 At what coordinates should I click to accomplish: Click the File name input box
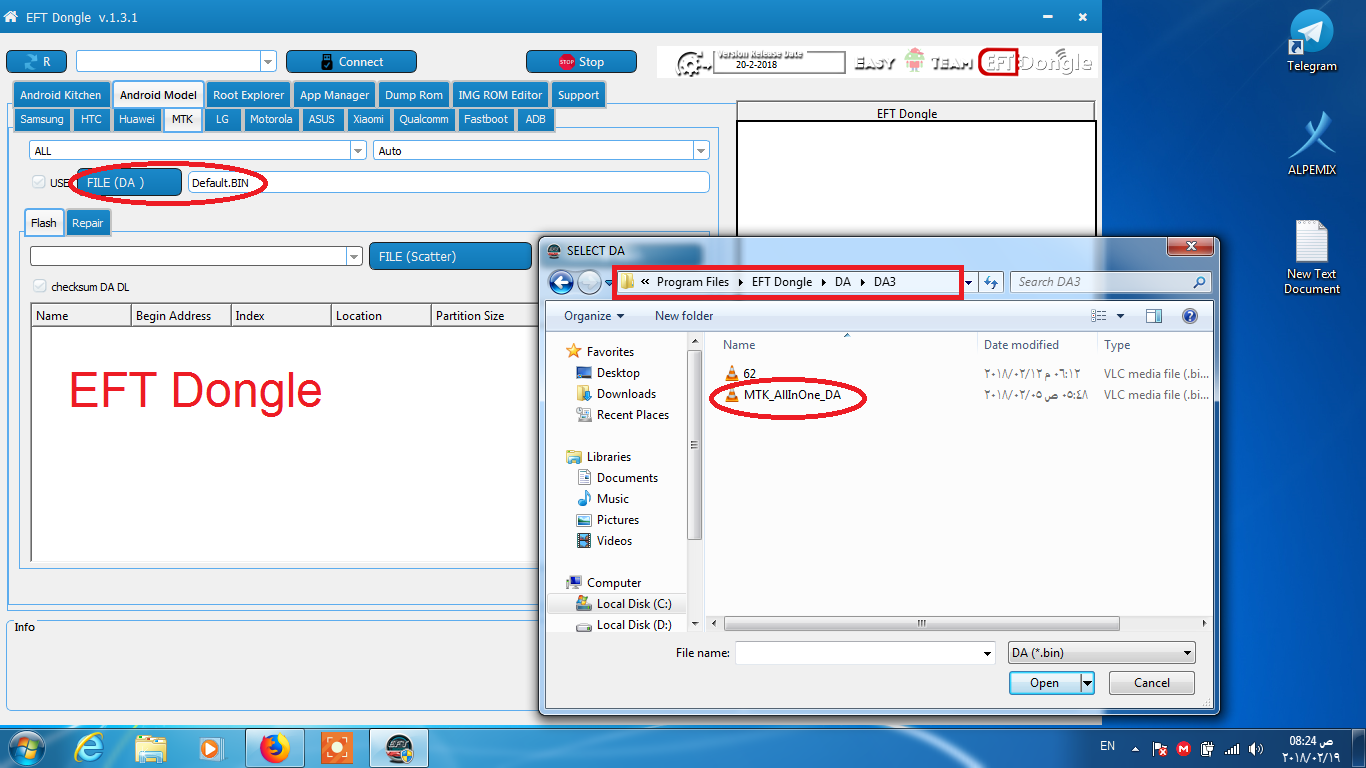[858, 653]
